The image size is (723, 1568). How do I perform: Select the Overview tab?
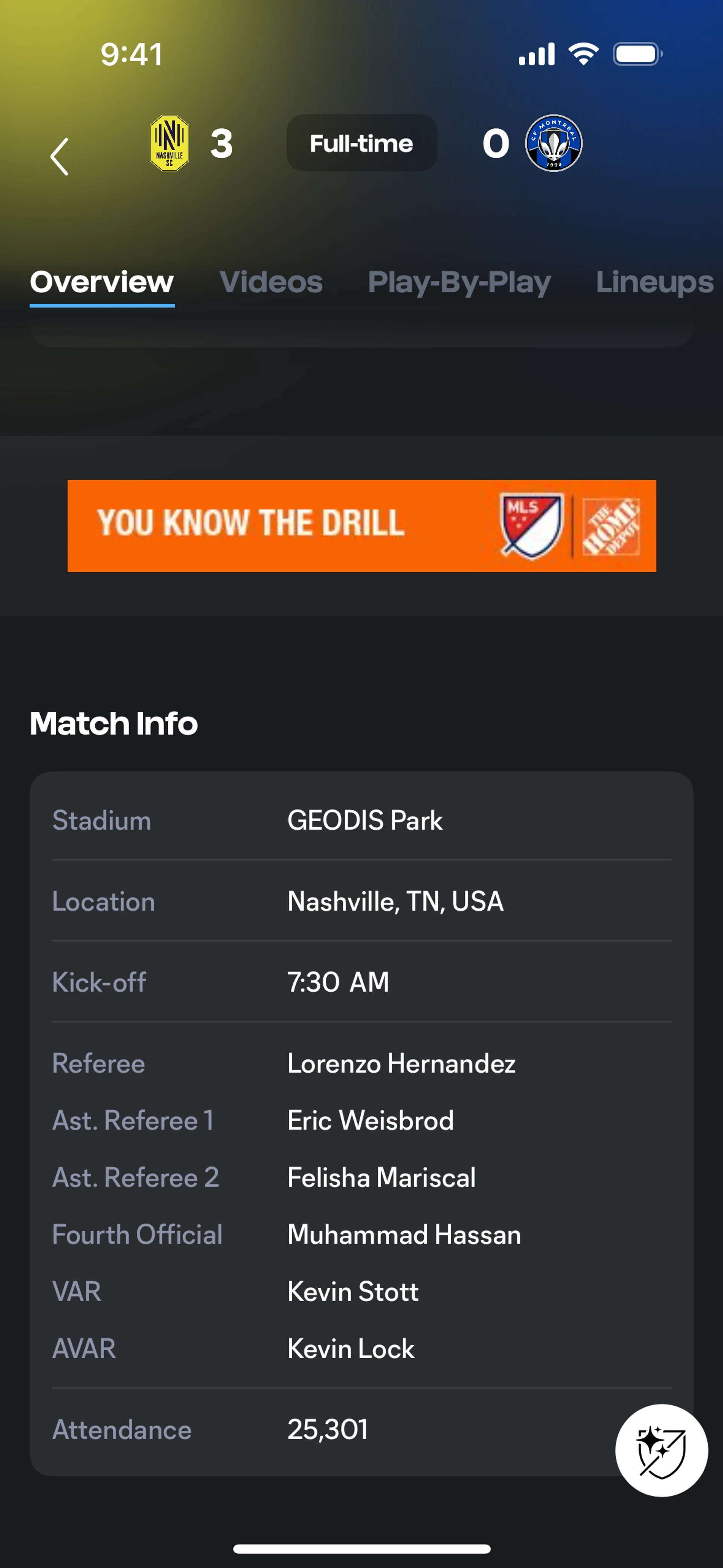[x=102, y=283]
